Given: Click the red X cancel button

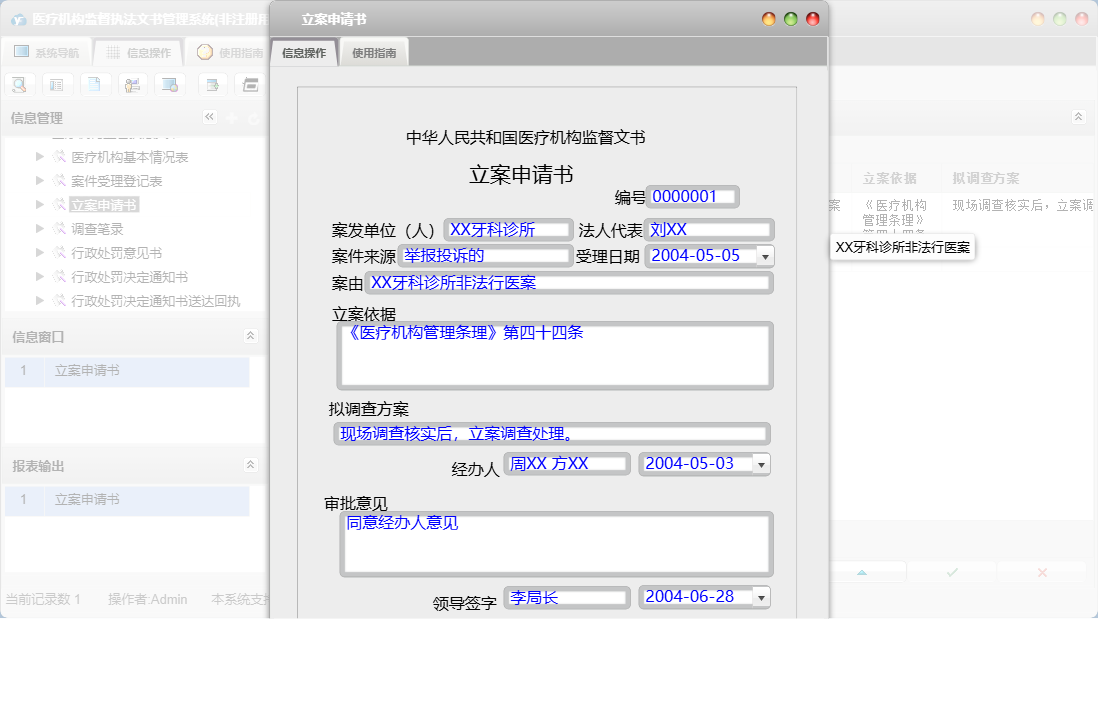Looking at the screenshot, I should coord(1042,571).
